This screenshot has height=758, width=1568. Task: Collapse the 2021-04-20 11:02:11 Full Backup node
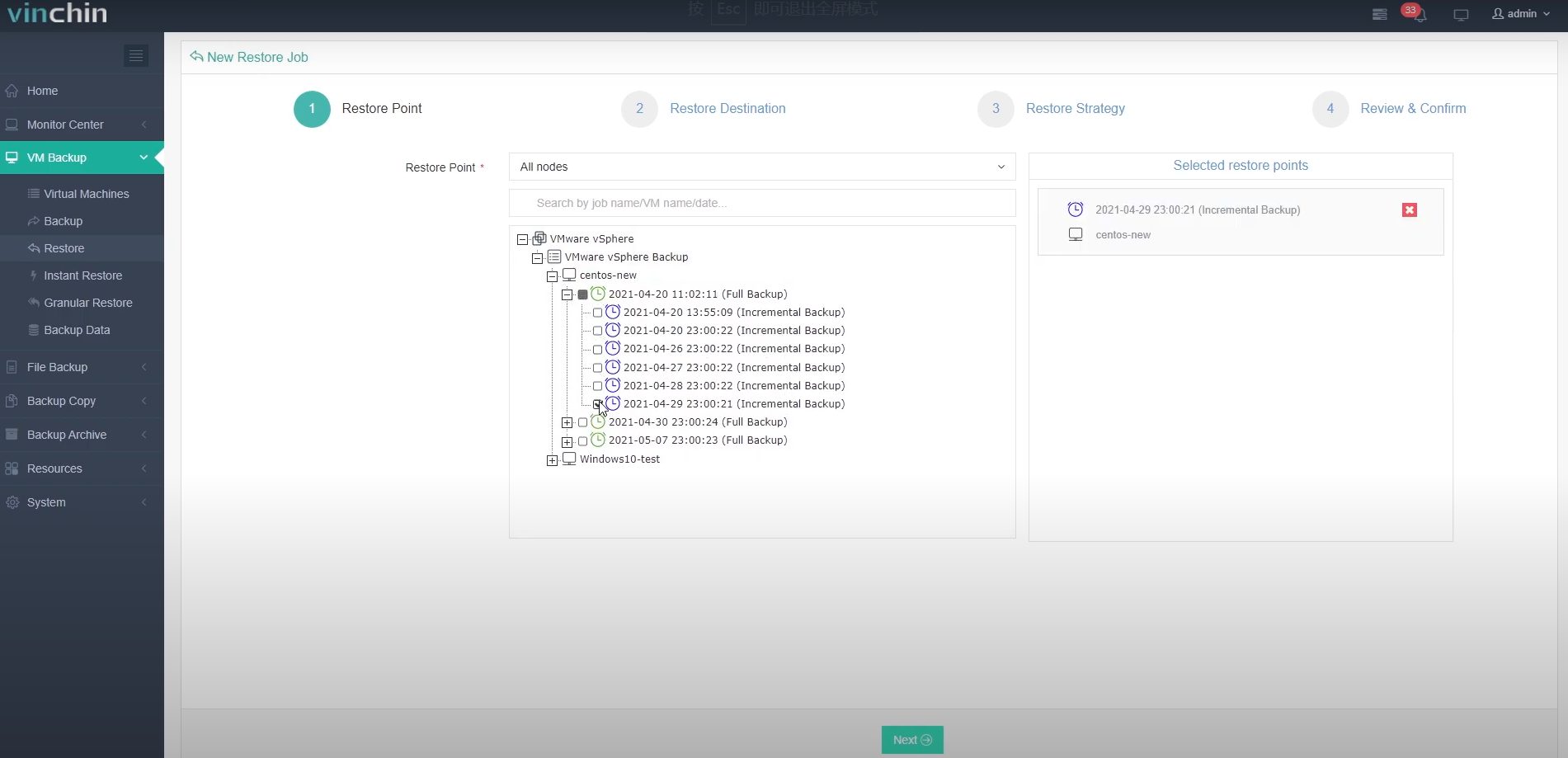coord(567,294)
